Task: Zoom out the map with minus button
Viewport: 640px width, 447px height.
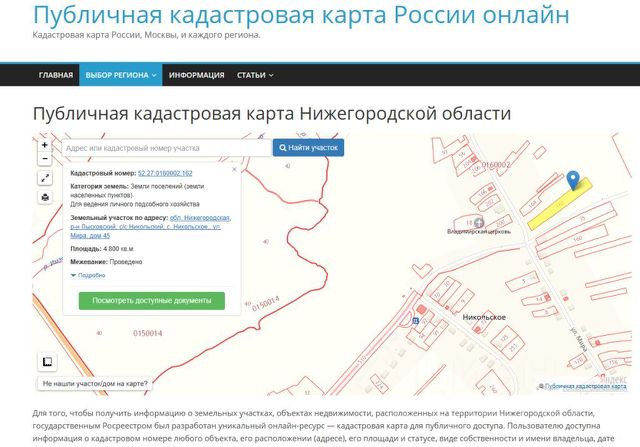Action: click(45, 159)
